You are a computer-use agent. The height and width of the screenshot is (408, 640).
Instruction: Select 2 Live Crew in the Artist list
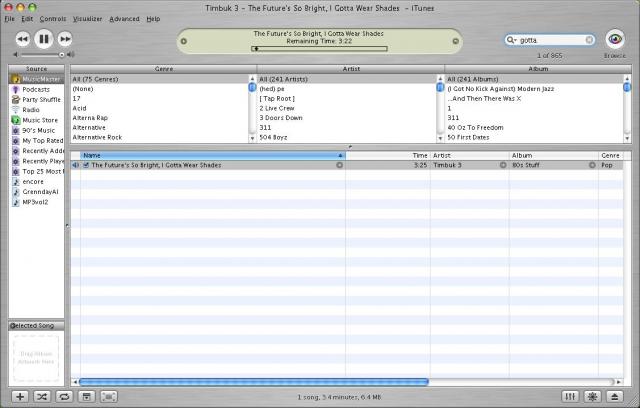(x=347, y=108)
